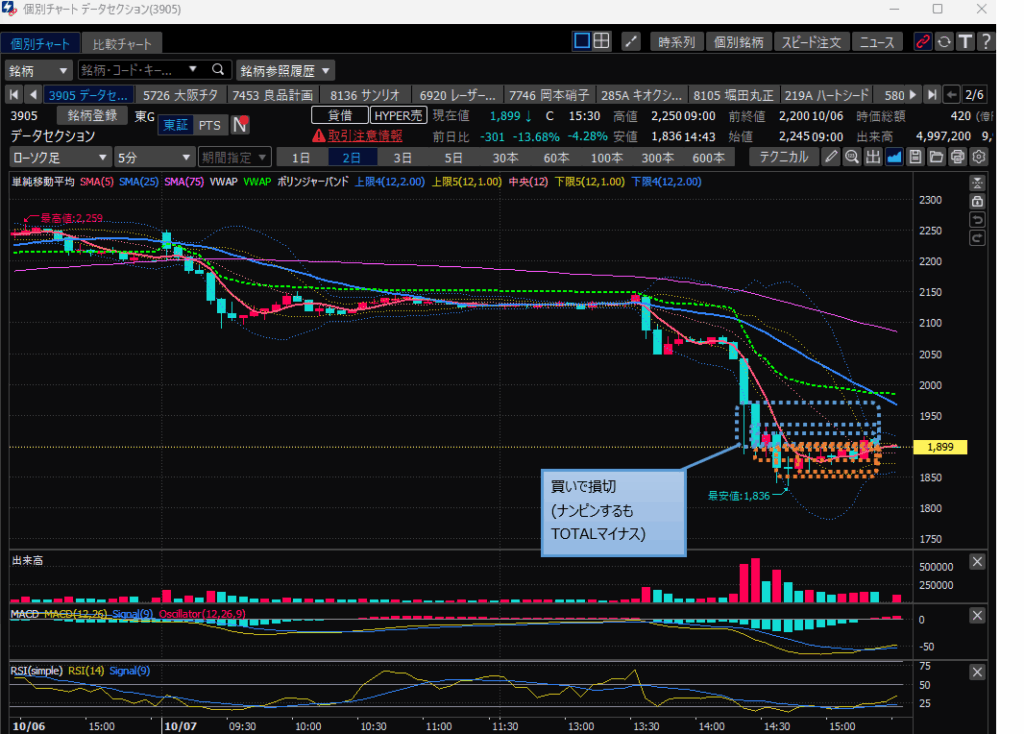
Task: Switch to the 比較チャート tab
Action: [123, 44]
